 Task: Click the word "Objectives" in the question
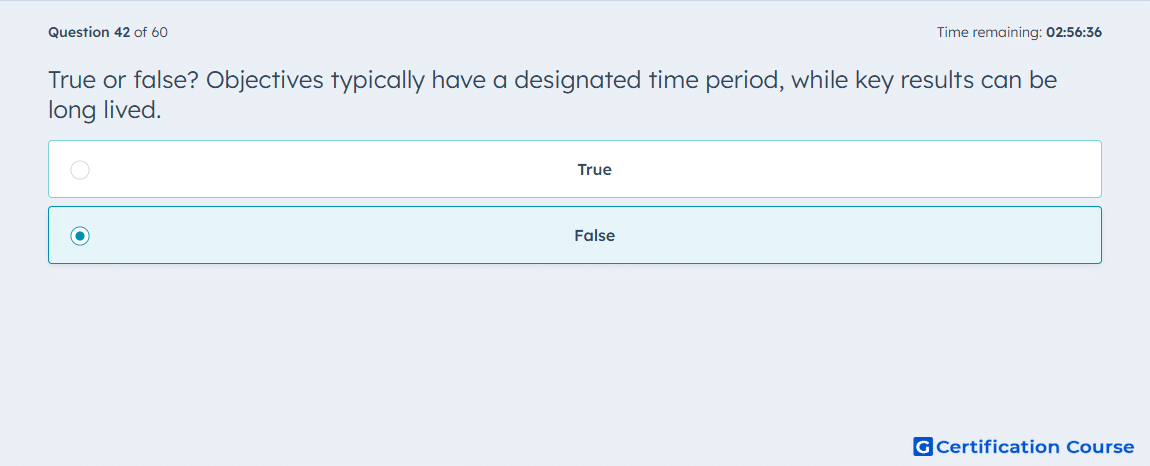265,80
